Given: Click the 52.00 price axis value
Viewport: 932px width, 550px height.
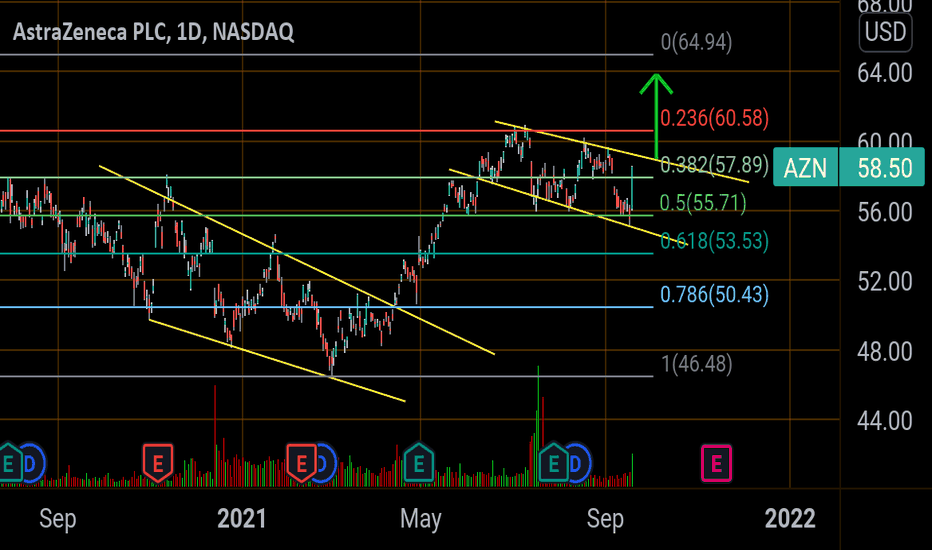Looking at the screenshot, I should pyautogui.click(x=884, y=281).
